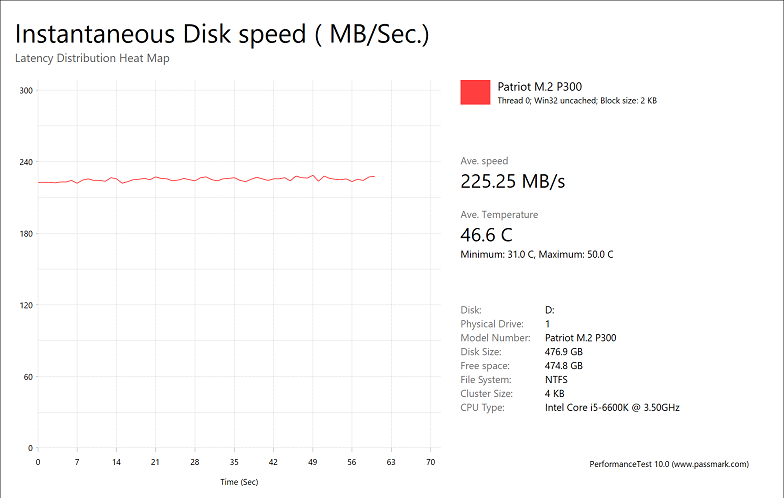
Task: Click the Intel Core i5-6600K CPU type value
Action: point(613,408)
